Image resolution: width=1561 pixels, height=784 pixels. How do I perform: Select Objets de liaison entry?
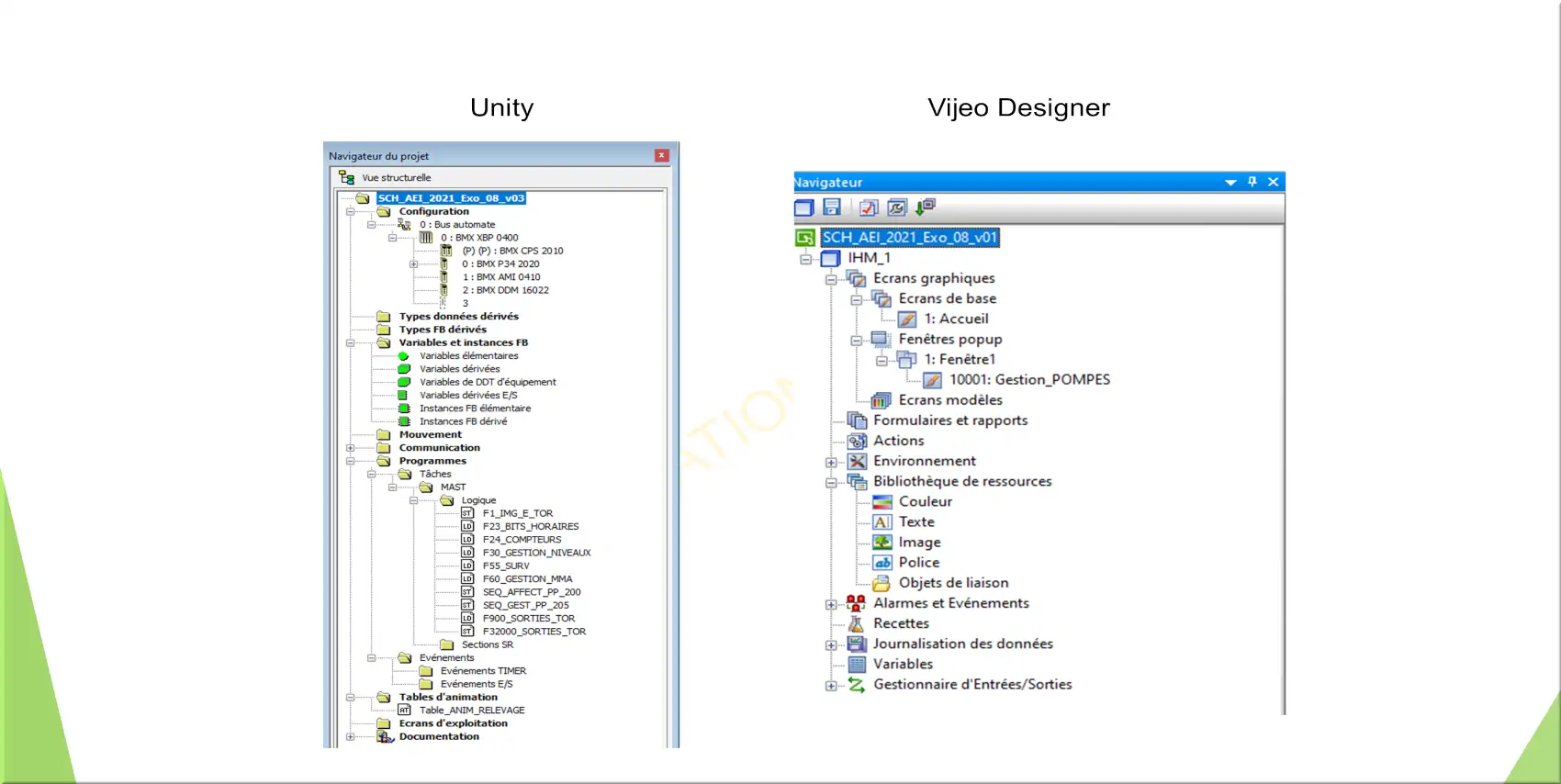[x=953, y=583]
